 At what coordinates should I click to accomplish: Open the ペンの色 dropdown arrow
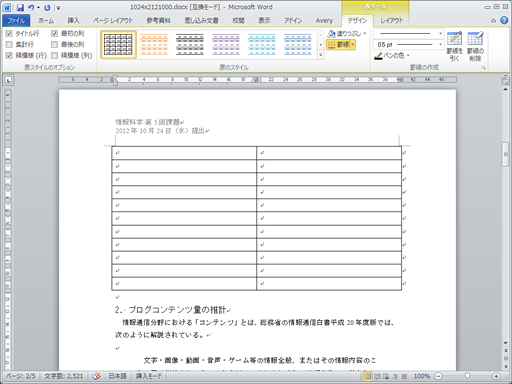408,56
